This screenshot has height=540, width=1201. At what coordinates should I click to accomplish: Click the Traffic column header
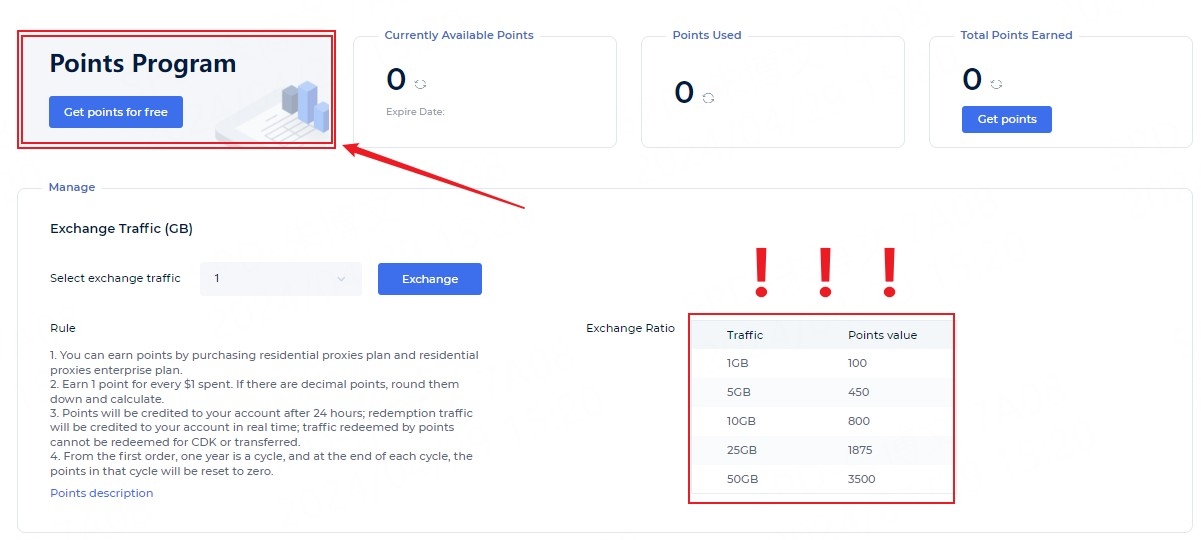[x=745, y=335]
